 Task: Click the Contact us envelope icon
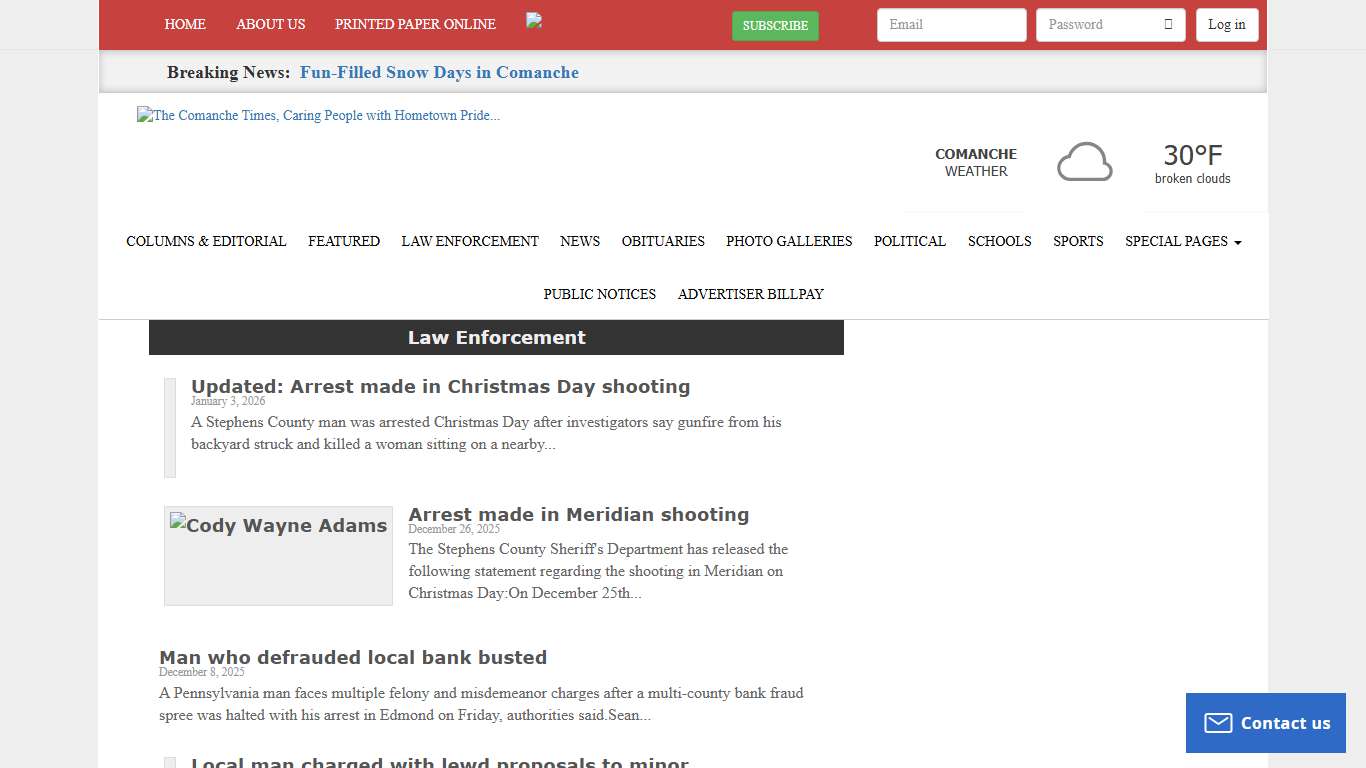(x=1218, y=722)
